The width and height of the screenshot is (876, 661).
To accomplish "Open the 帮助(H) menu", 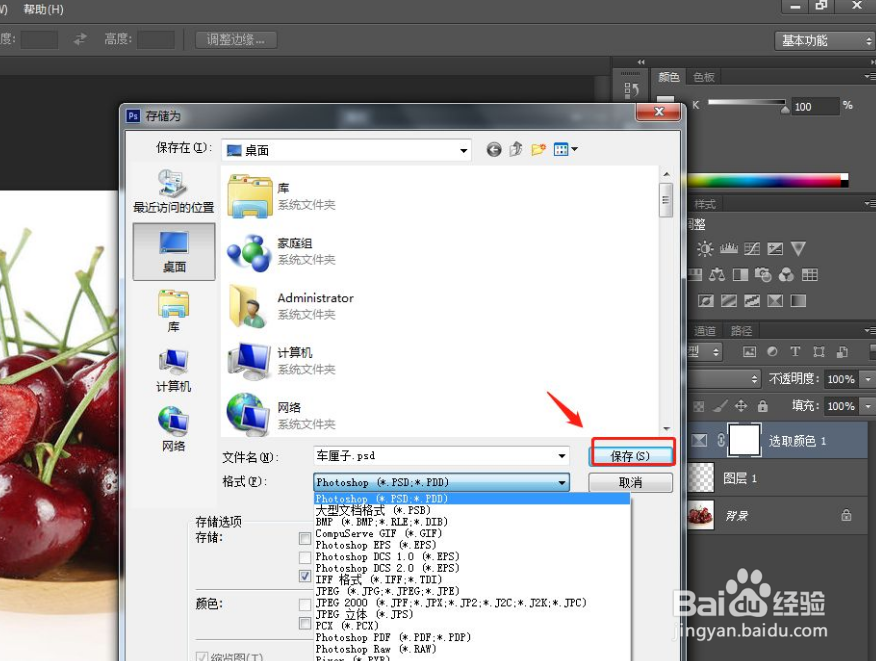I will click(43, 9).
